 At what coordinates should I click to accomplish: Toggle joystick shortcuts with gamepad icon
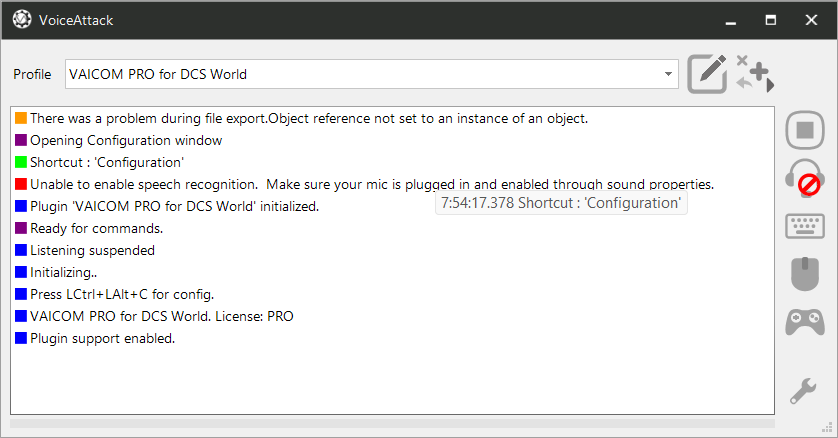coord(805,322)
